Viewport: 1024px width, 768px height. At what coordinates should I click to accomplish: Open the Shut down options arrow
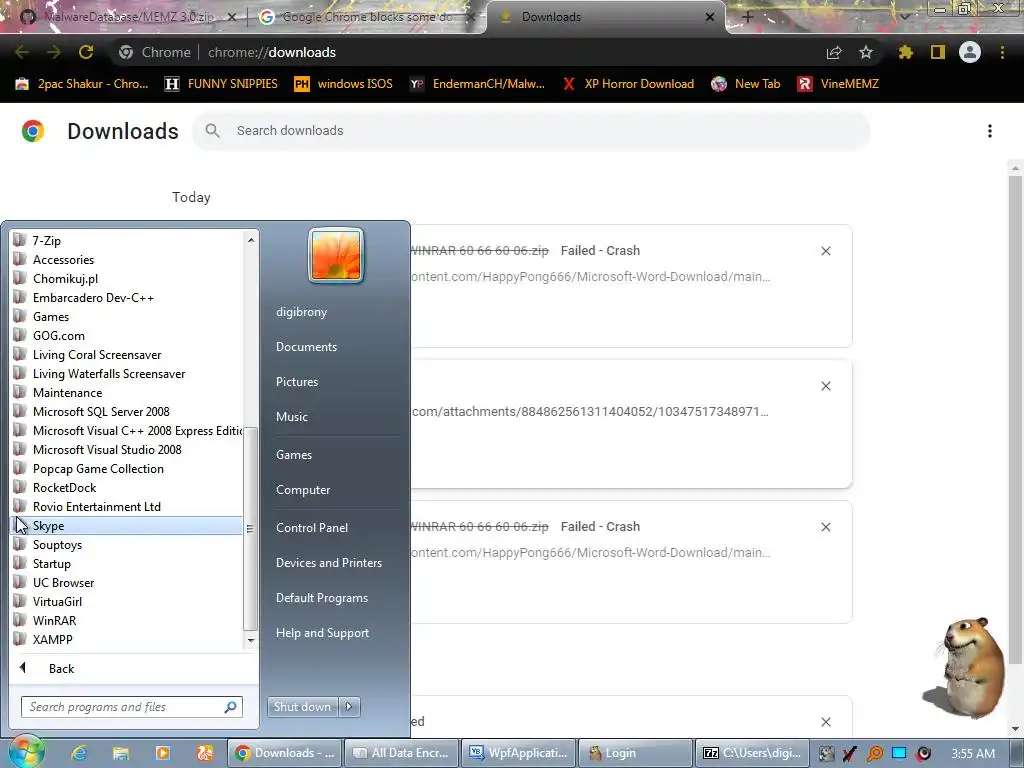click(349, 707)
